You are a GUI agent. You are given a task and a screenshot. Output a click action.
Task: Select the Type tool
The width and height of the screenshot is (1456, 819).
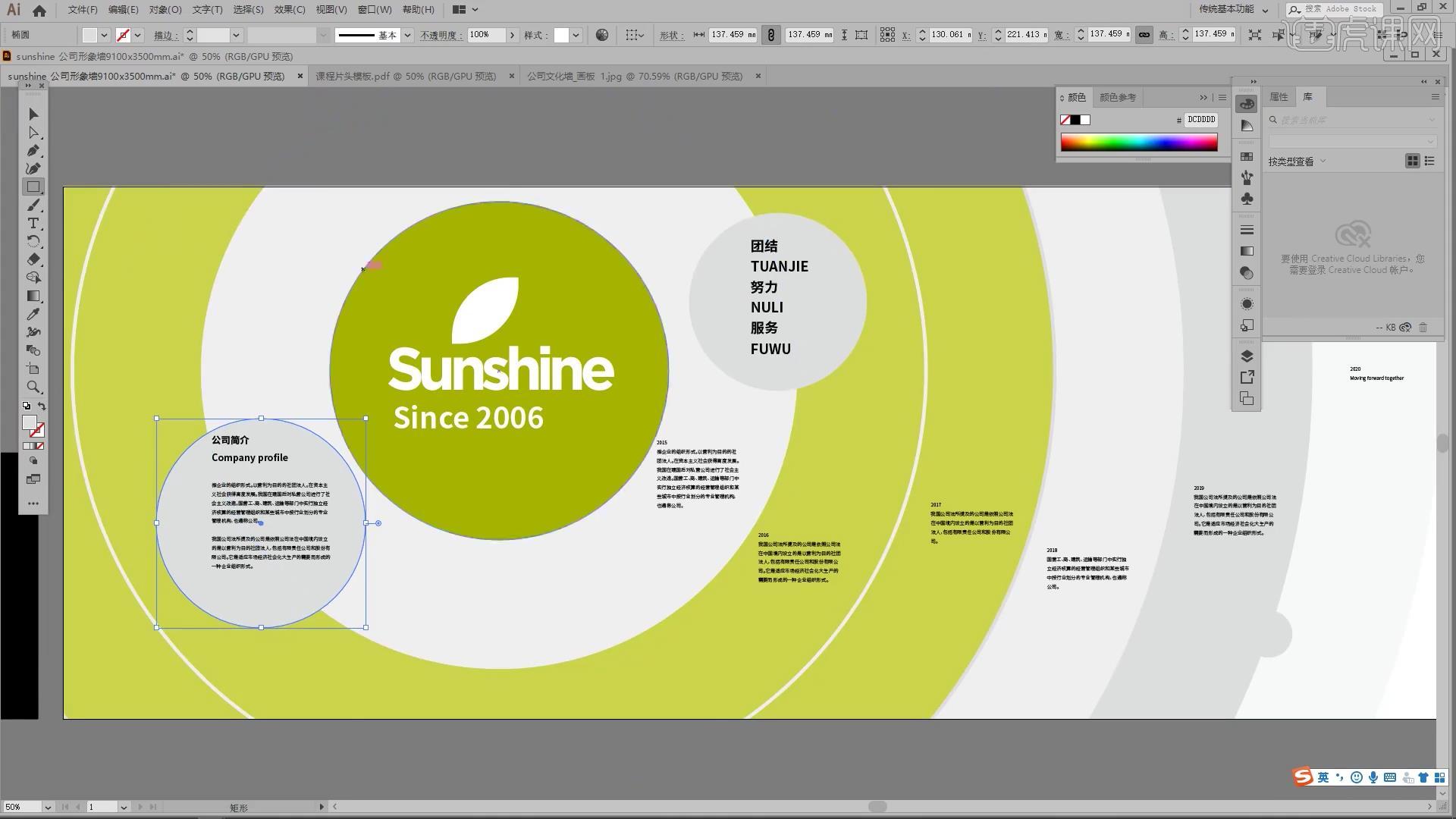click(33, 223)
